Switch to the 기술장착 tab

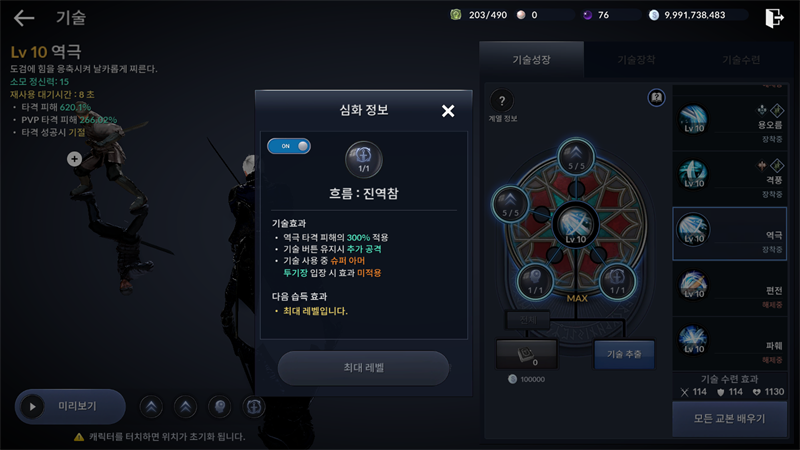pyautogui.click(x=636, y=60)
